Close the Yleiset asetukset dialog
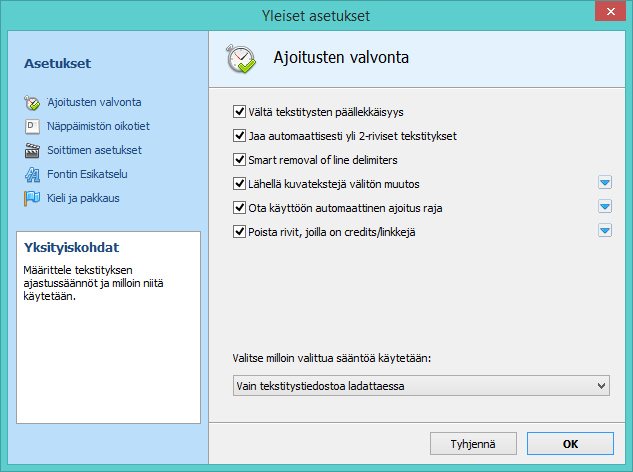633x472 pixels. tap(609, 13)
